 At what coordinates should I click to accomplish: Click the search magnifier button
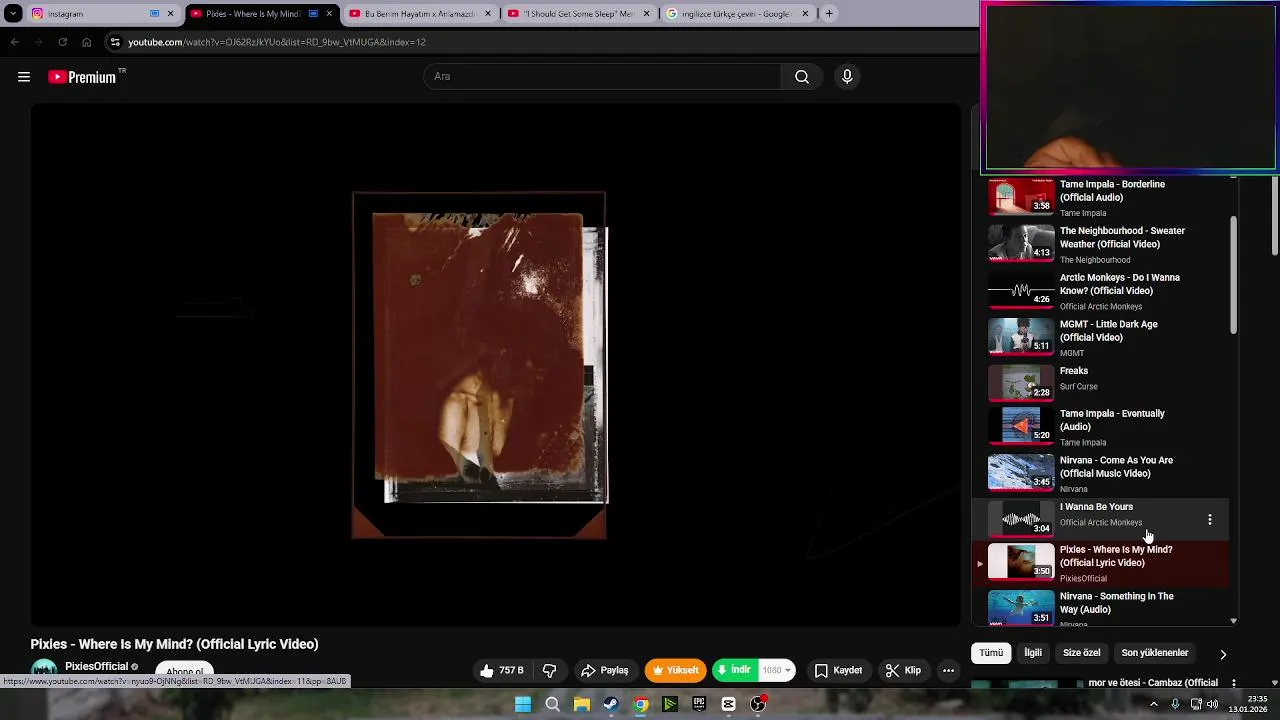801,77
